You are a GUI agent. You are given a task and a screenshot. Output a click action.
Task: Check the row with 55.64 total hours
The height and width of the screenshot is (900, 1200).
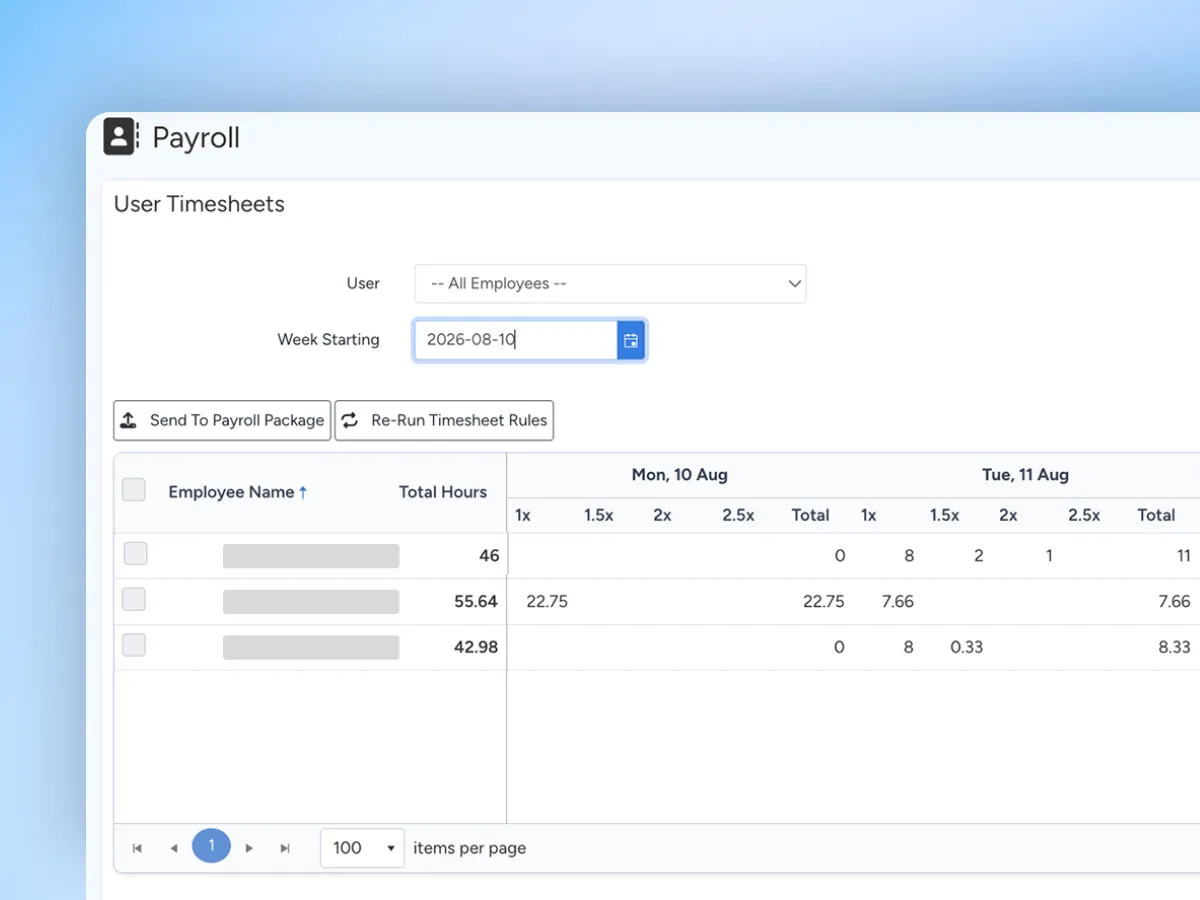[133, 599]
